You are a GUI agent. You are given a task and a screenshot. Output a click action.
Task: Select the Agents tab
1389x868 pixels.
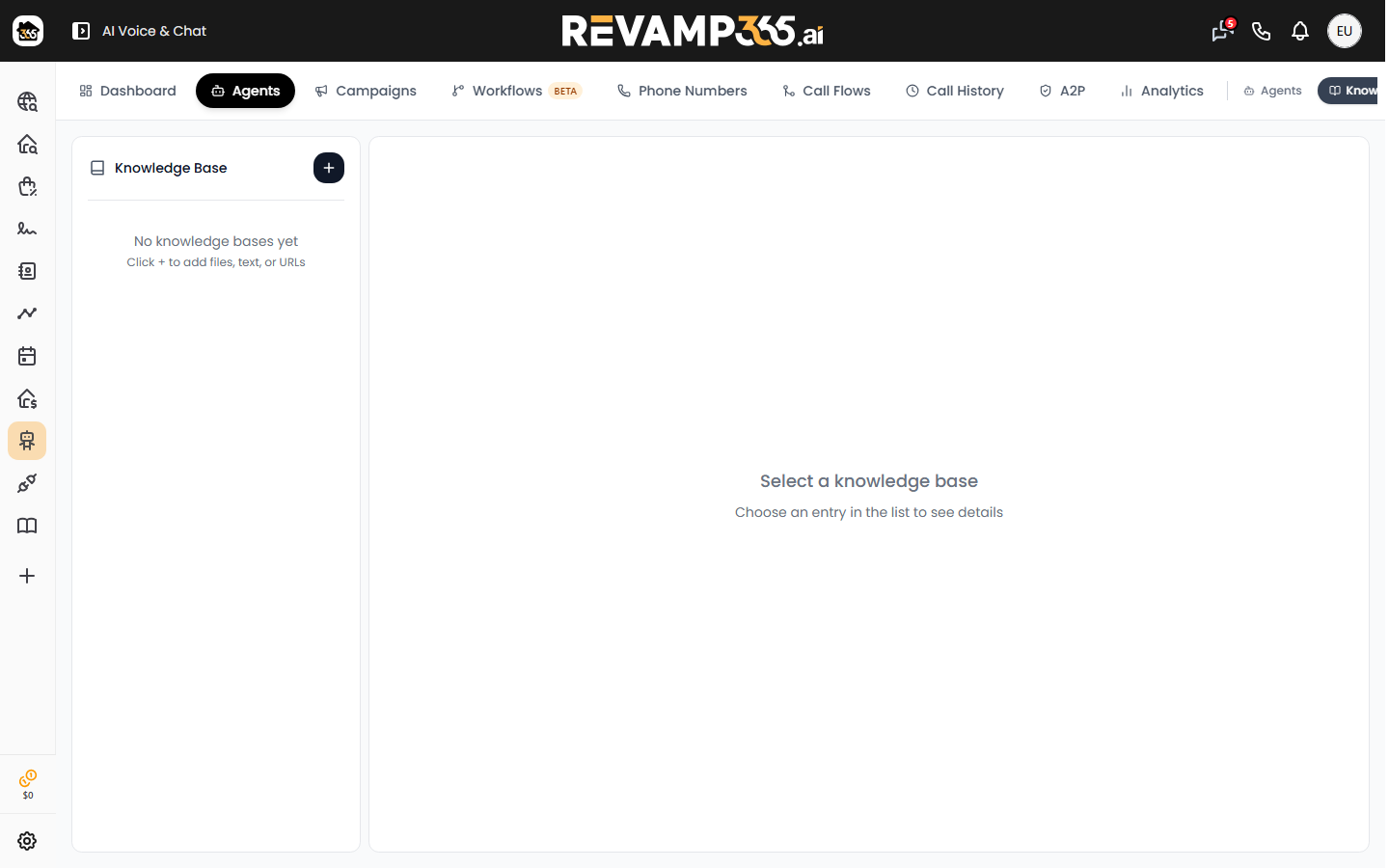coord(245,91)
